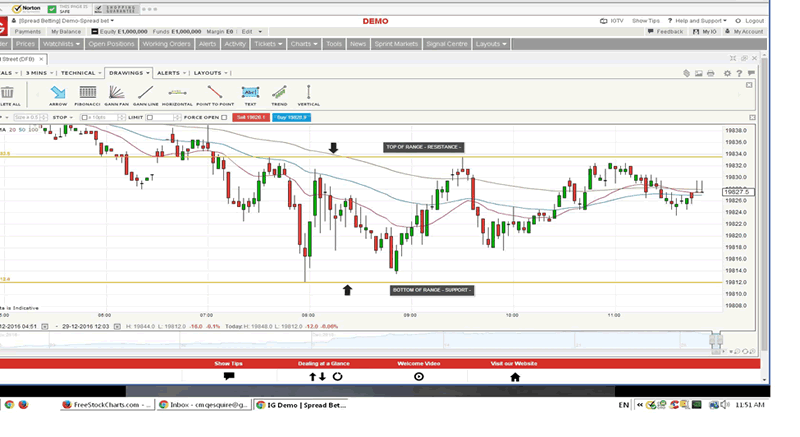Screen dimensions: 800x437
Task: Click the Delete All trash icon
Action: 7,93
